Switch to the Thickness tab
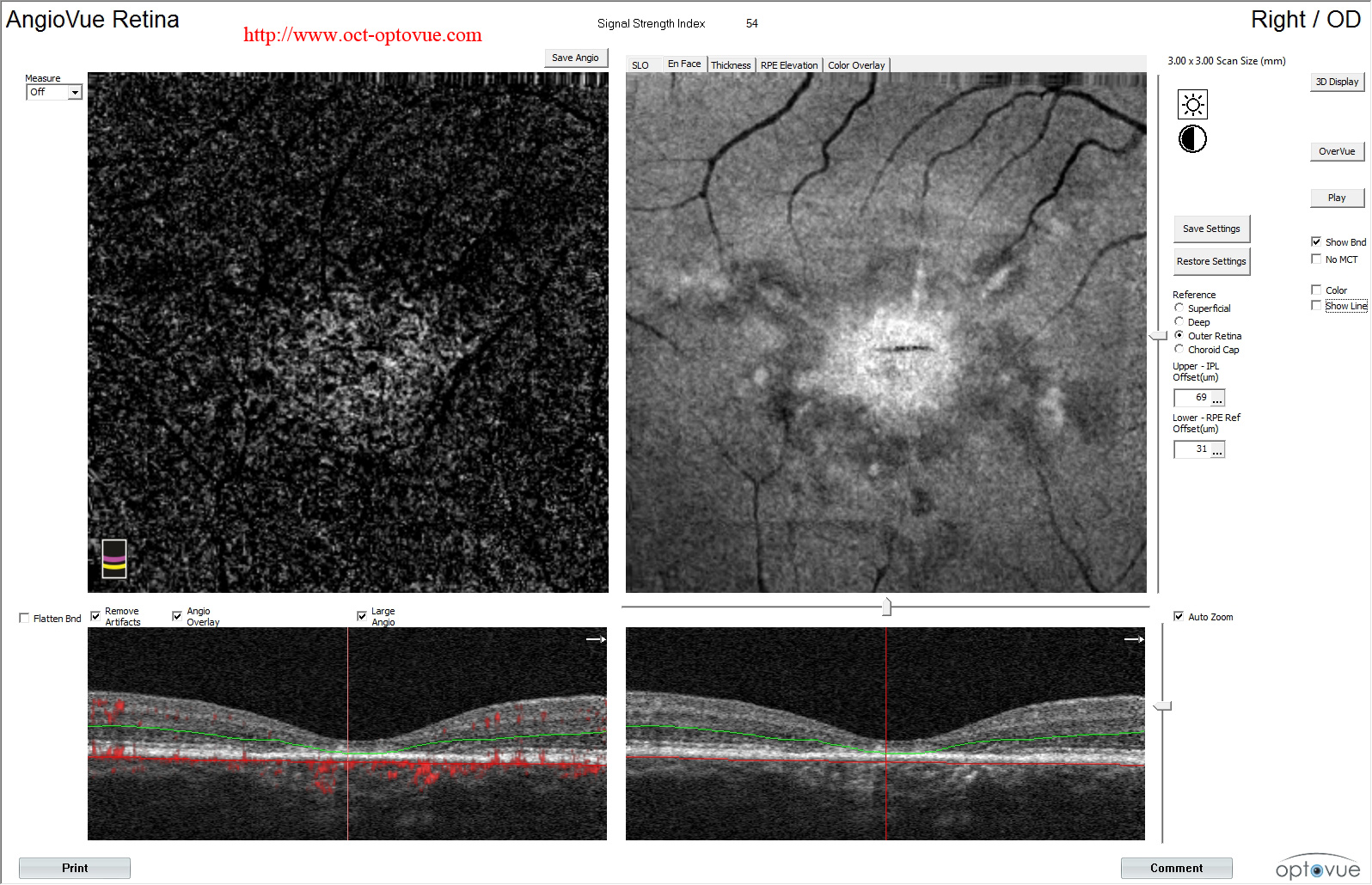 (x=731, y=65)
